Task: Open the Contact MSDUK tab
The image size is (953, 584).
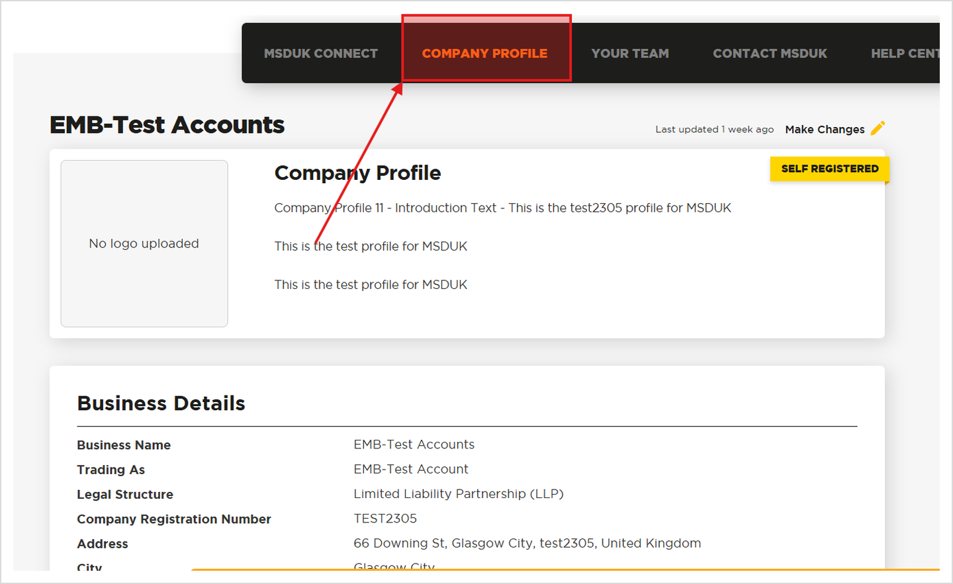Action: click(769, 53)
